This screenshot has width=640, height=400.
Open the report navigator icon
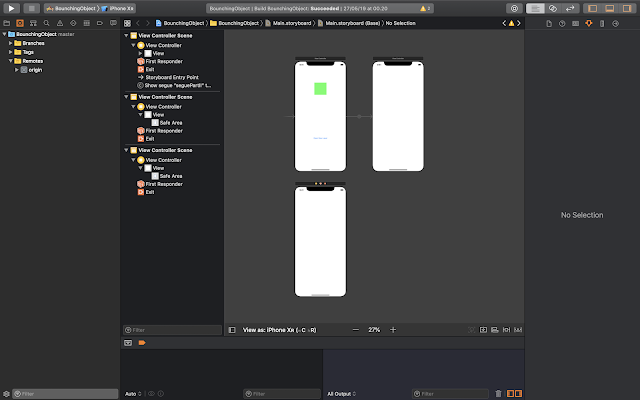coord(113,23)
